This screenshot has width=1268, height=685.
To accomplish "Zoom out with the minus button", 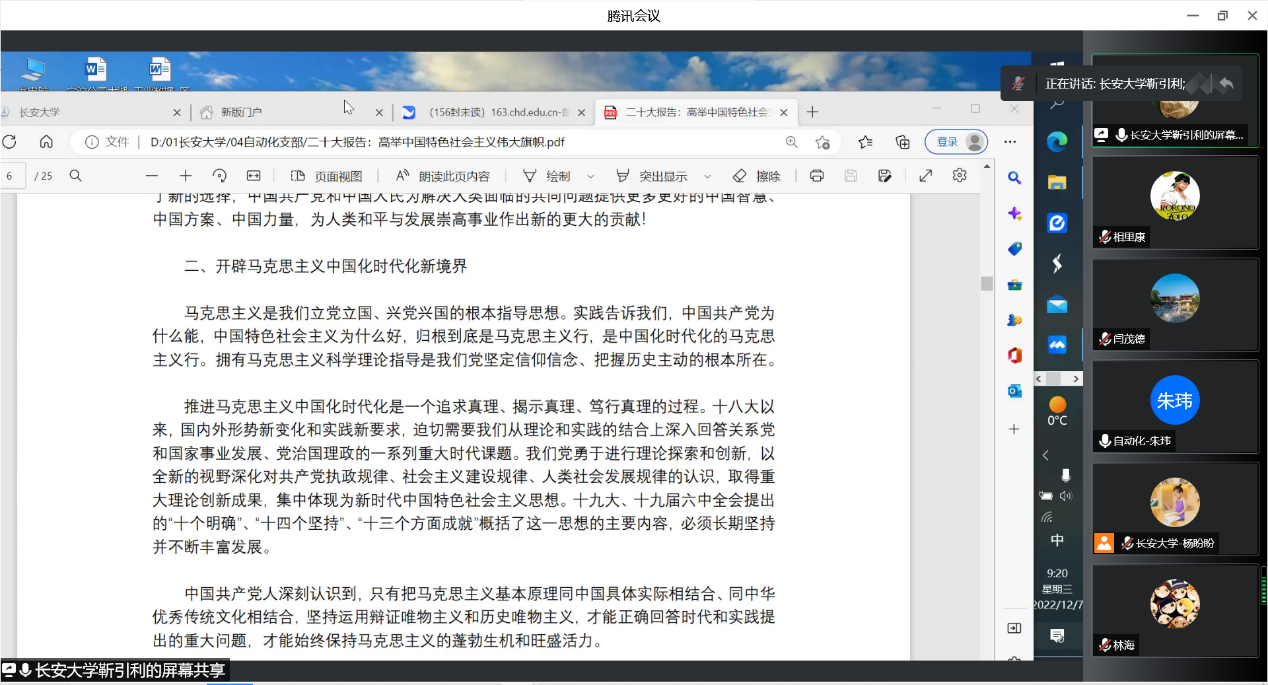I will coord(152,176).
